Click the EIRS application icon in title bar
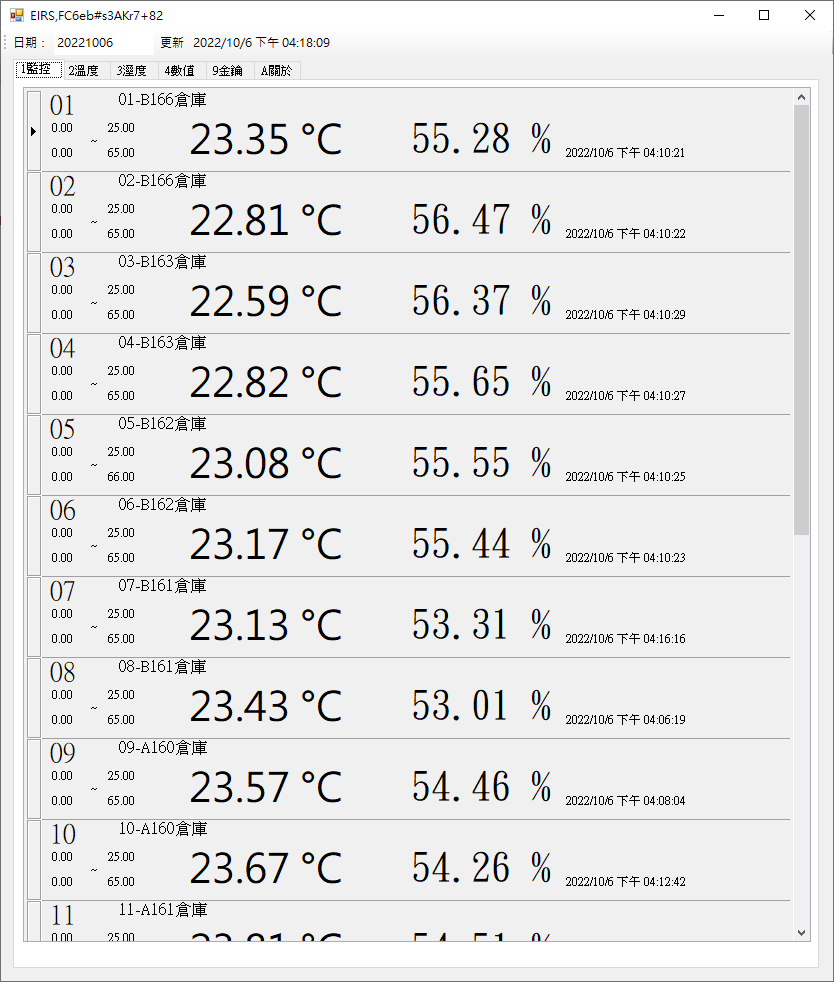834x982 pixels. point(17,16)
